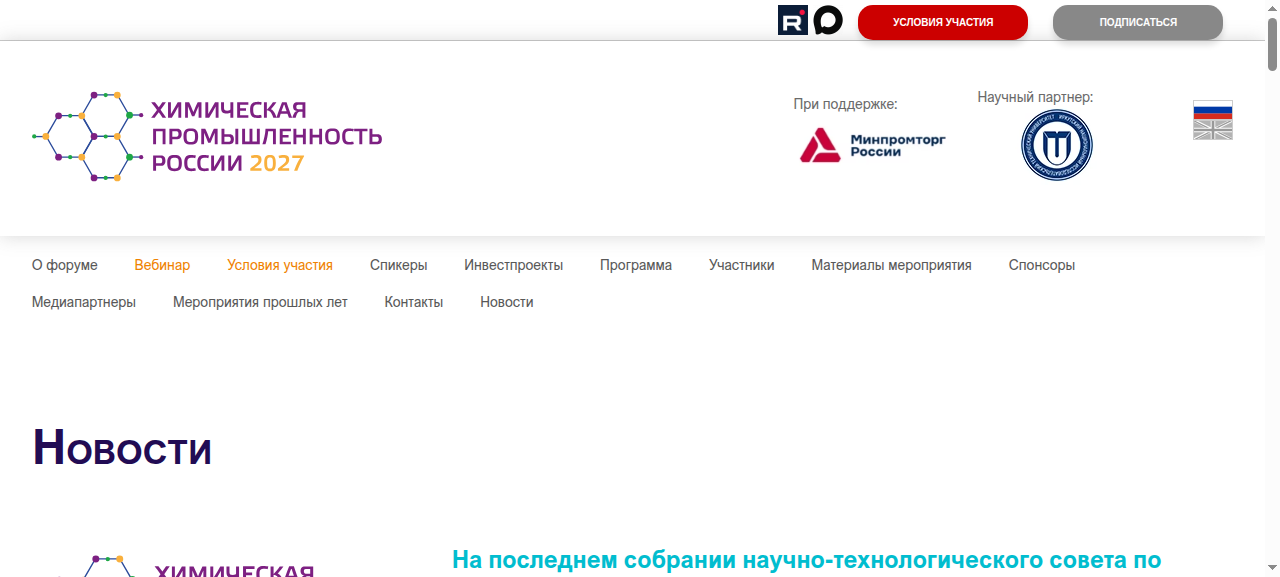Open the О форуме menu item
The image size is (1280, 577).
(x=65, y=265)
